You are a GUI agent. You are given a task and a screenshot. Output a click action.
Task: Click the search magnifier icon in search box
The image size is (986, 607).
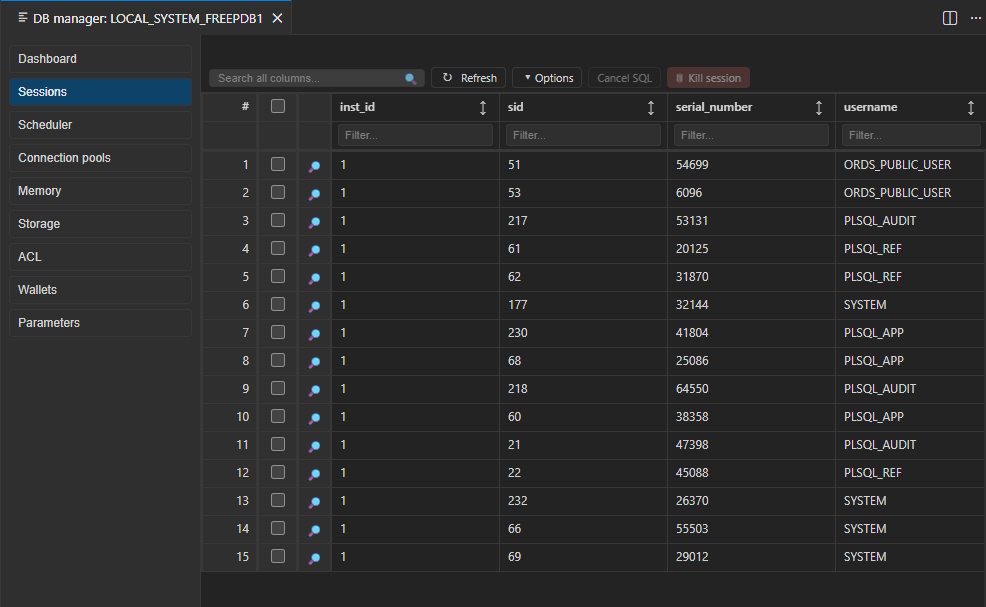click(411, 79)
